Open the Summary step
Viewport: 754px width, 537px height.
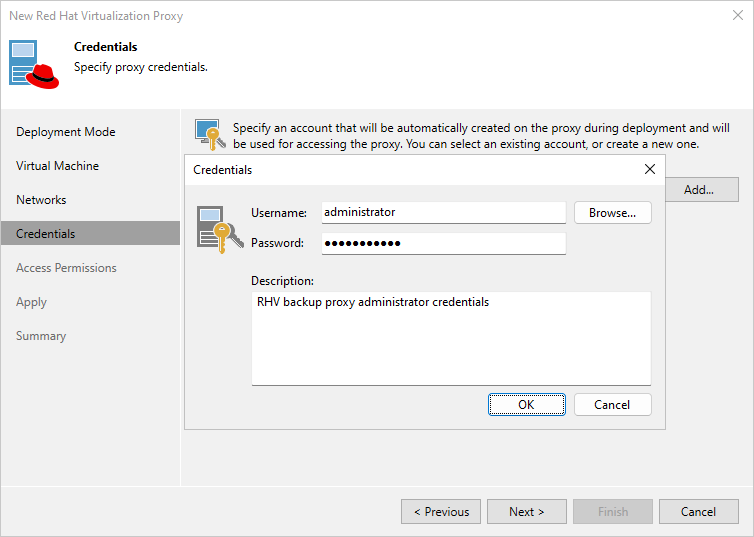[41, 336]
